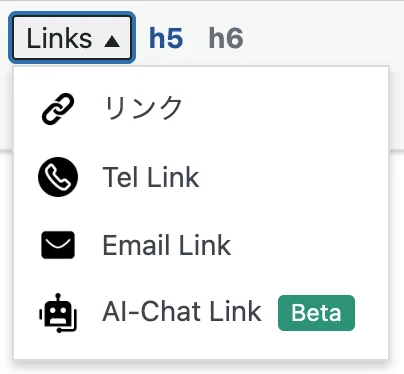Click the "Tel Link" text label
This screenshot has width=404, height=374.
[151, 177]
